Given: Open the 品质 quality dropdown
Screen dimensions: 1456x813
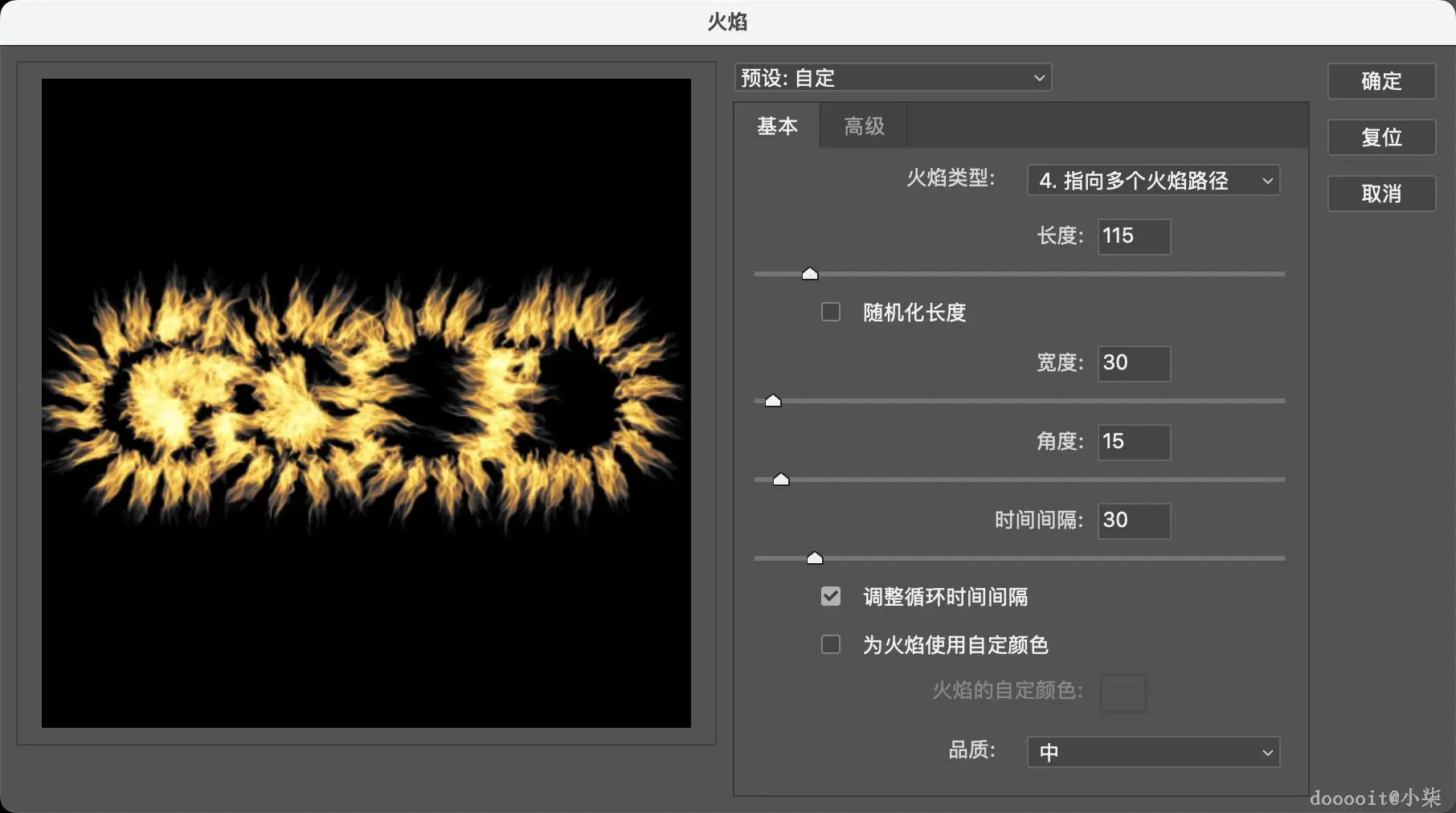Looking at the screenshot, I should click(1152, 752).
